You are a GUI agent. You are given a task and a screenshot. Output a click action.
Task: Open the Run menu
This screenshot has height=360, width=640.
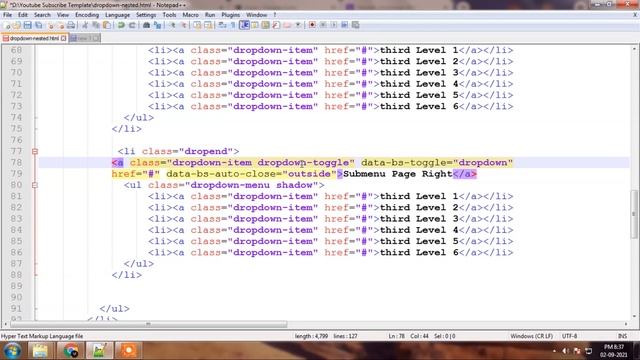(x=210, y=15)
